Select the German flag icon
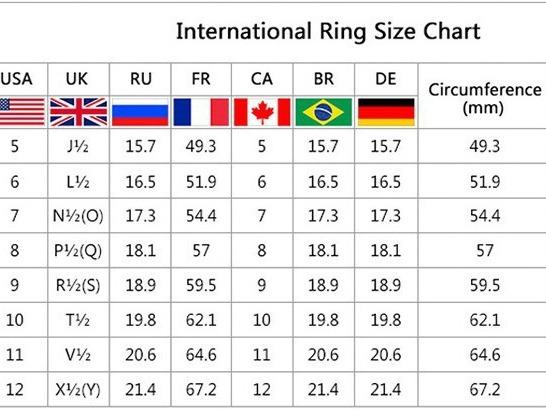The image size is (546, 410). (x=386, y=112)
